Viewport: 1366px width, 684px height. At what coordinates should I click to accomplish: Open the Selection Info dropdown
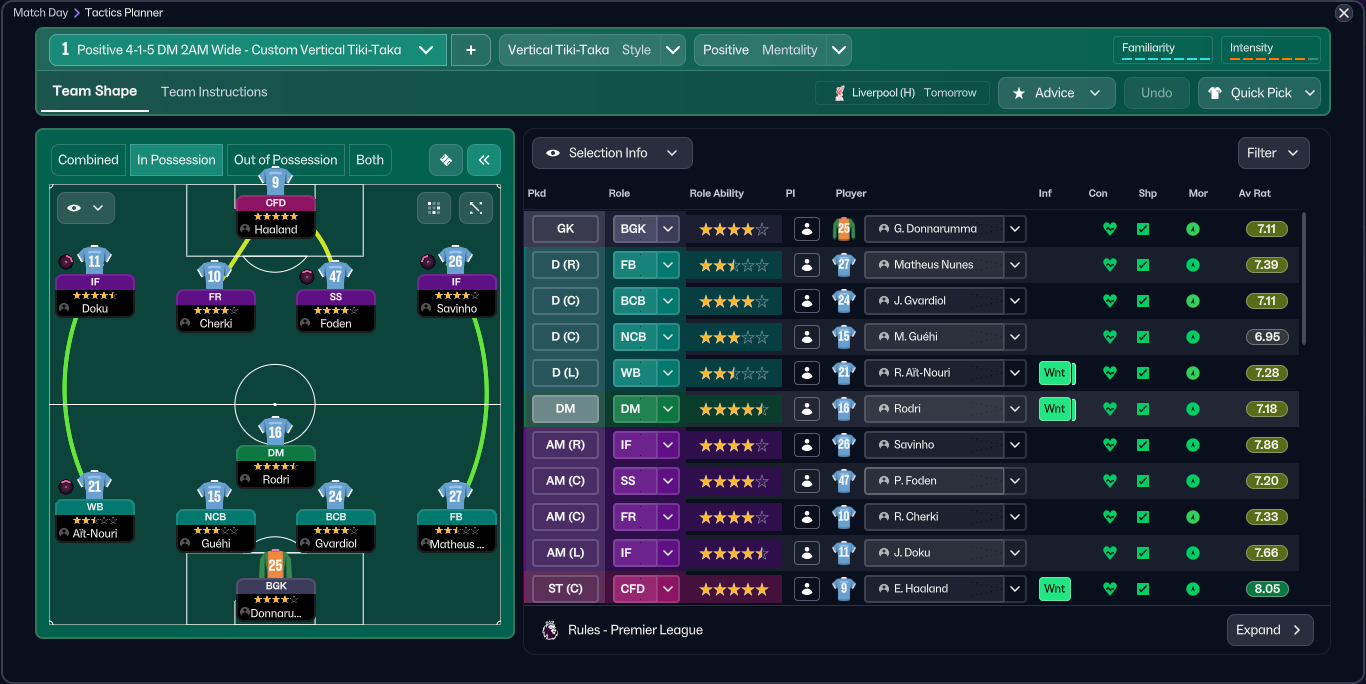click(x=612, y=153)
